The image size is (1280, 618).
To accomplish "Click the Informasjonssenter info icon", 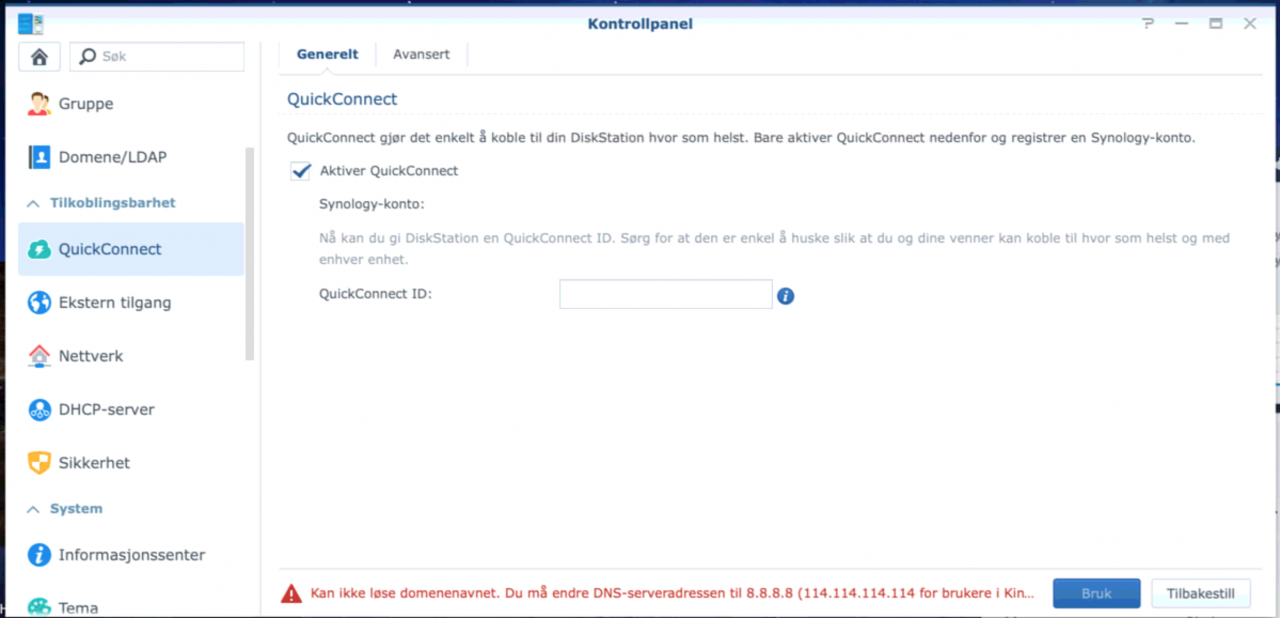I will pyautogui.click(x=39, y=555).
